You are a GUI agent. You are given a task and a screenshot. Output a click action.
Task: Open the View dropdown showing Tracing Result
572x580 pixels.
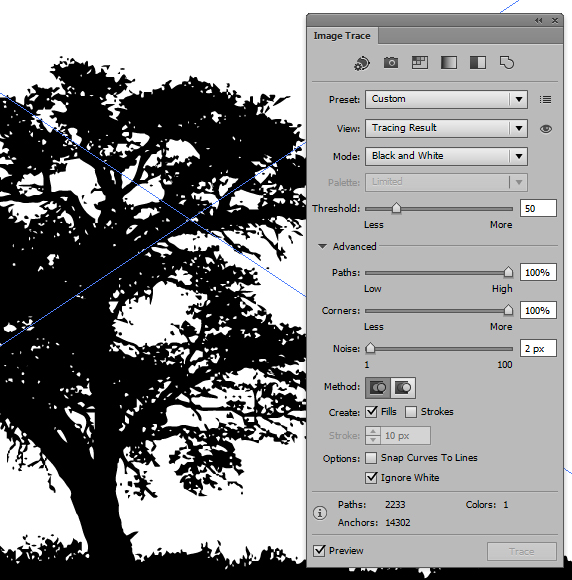446,128
